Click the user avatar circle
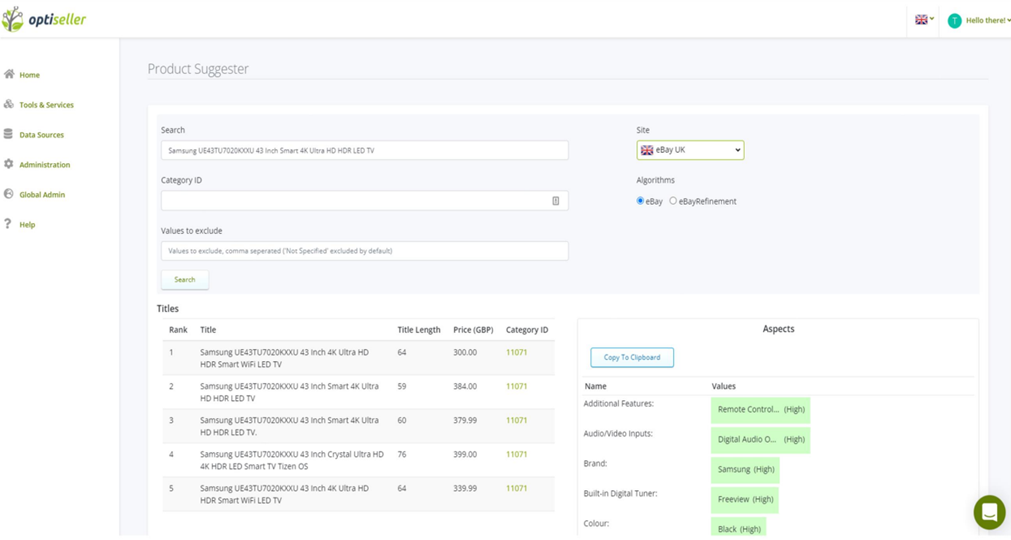 954,21
